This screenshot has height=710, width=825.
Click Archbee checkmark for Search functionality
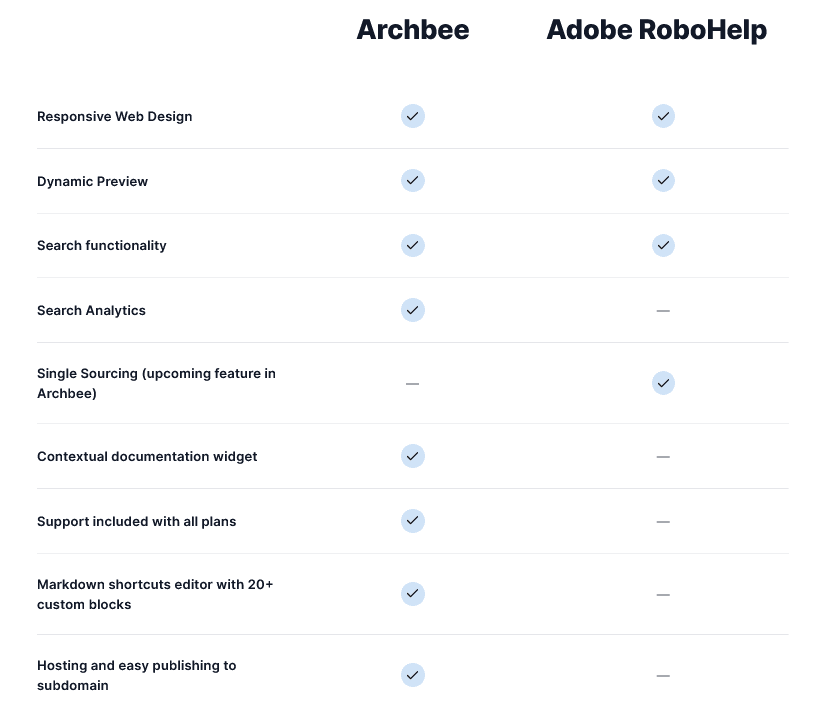point(413,245)
